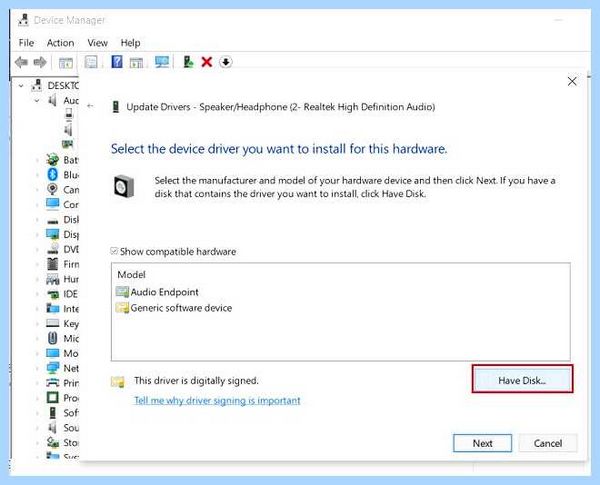Select the IDE controllers item in tree

click(62, 294)
